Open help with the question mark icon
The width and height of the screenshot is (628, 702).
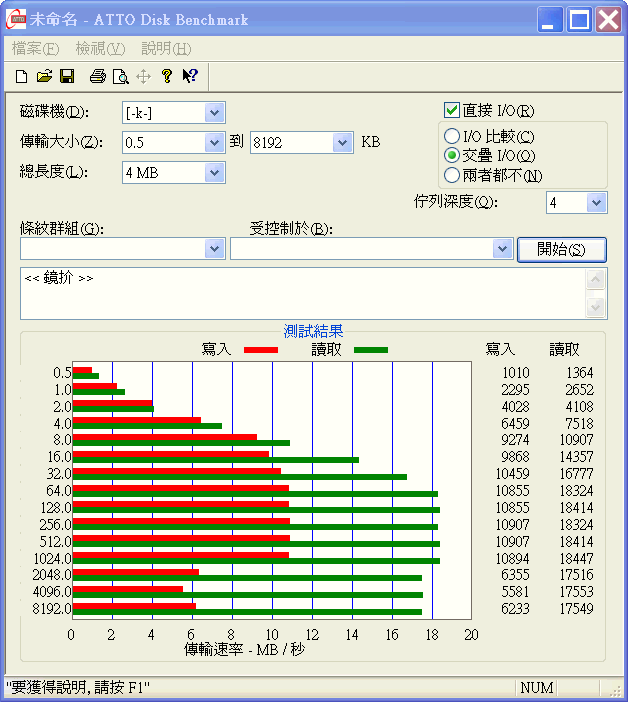[167, 76]
